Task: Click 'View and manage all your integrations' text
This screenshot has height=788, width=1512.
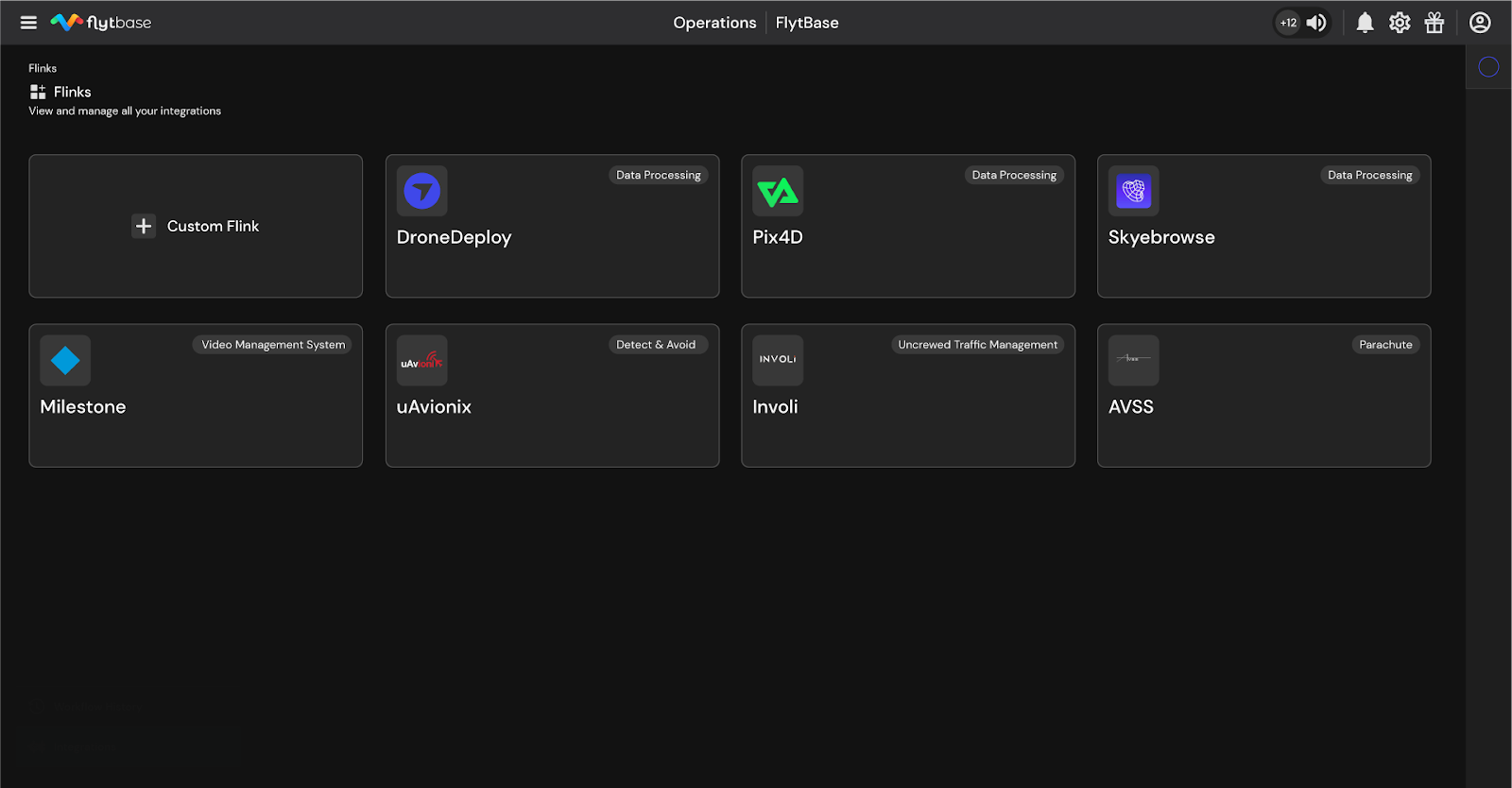Action: (x=125, y=111)
